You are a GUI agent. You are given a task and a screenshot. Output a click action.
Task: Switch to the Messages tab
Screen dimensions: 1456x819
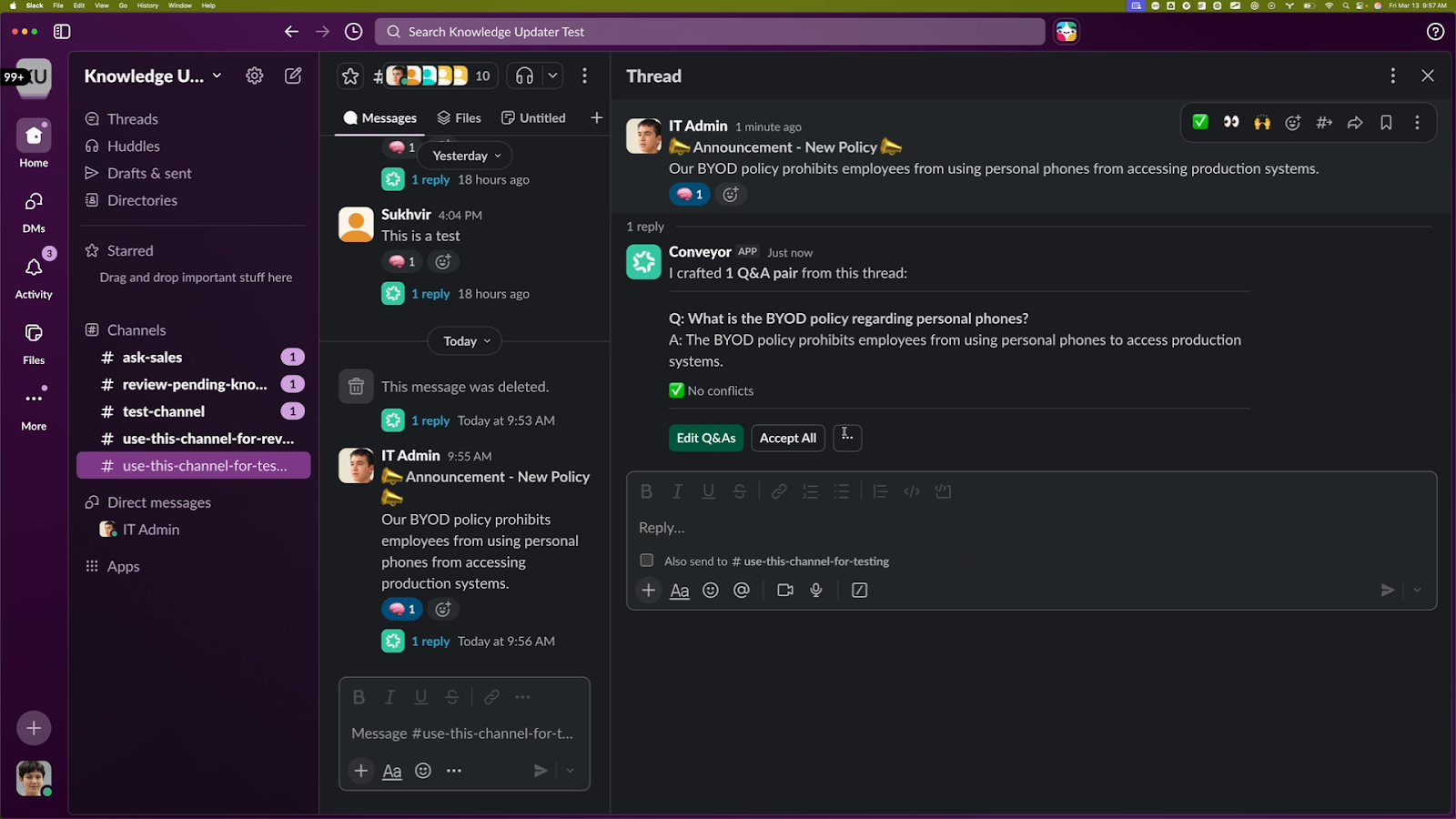click(379, 118)
